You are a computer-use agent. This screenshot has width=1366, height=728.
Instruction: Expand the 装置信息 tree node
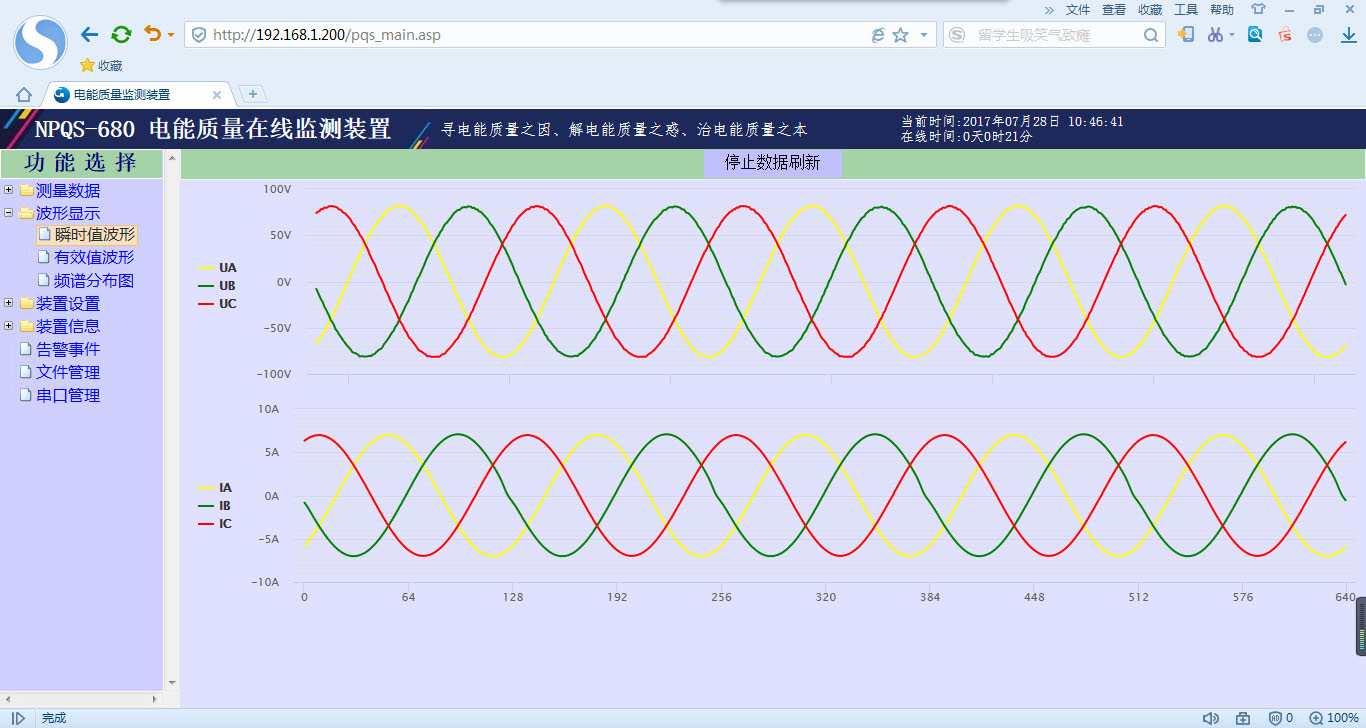pyautogui.click(x=8, y=326)
